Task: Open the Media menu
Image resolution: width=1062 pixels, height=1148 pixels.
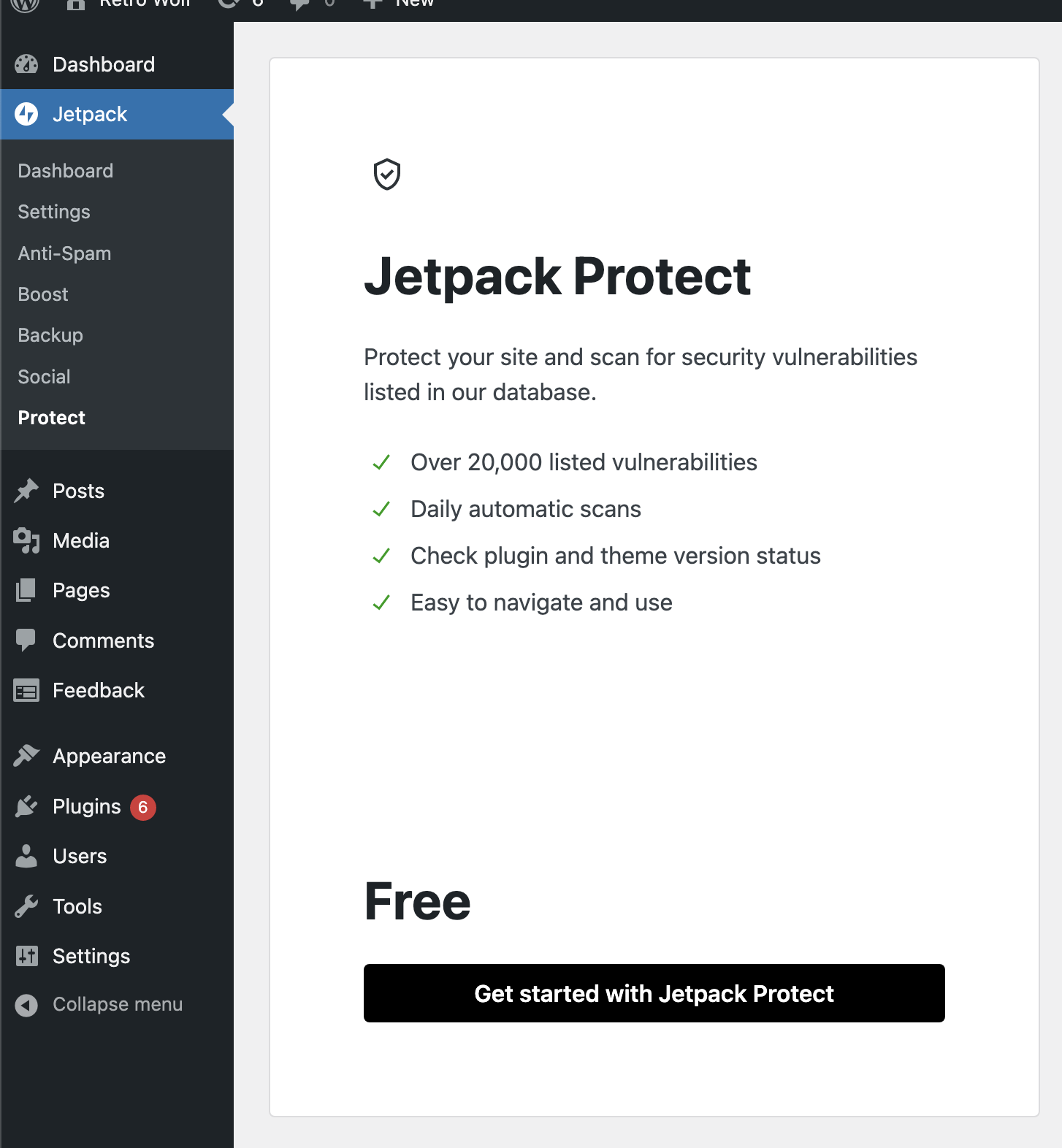Action: (117, 540)
